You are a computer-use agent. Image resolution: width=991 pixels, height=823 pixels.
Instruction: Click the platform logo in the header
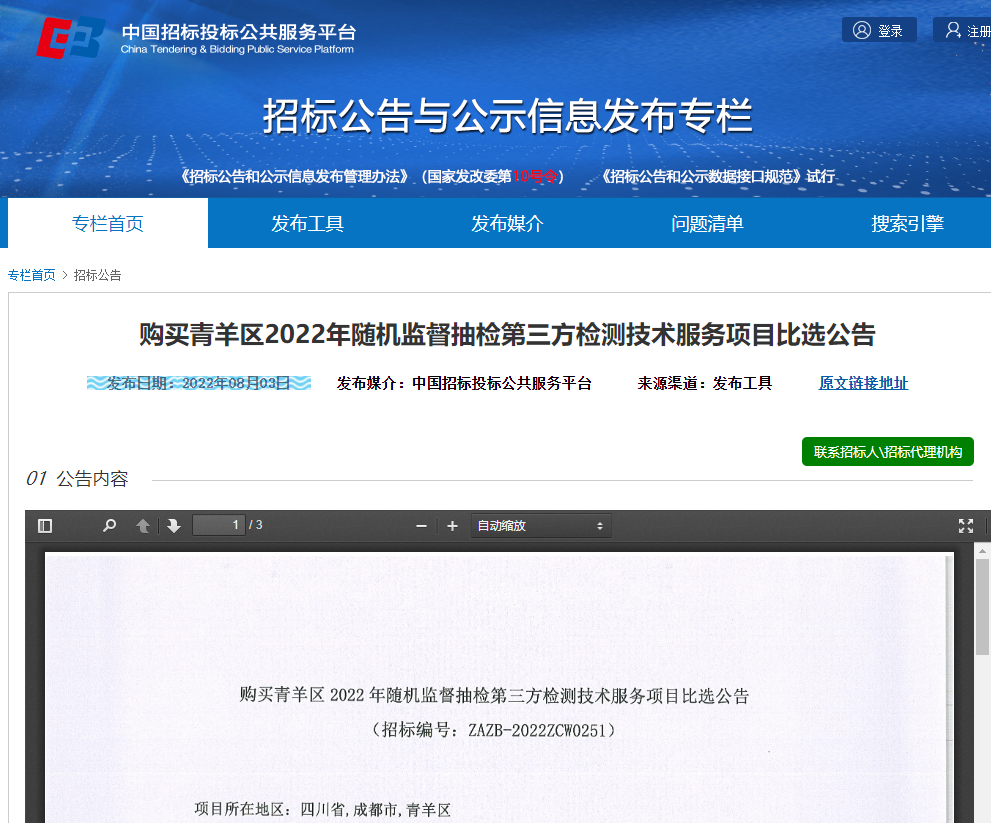click(197, 38)
